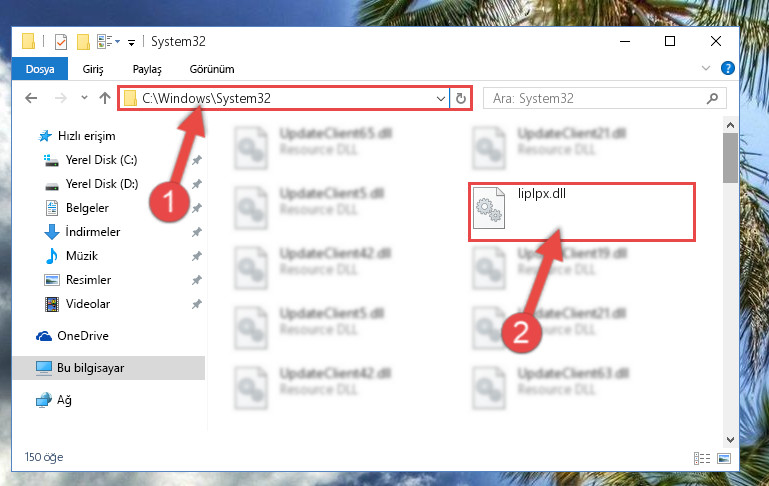
Task: Click the search magnifier icon
Action: click(712, 99)
